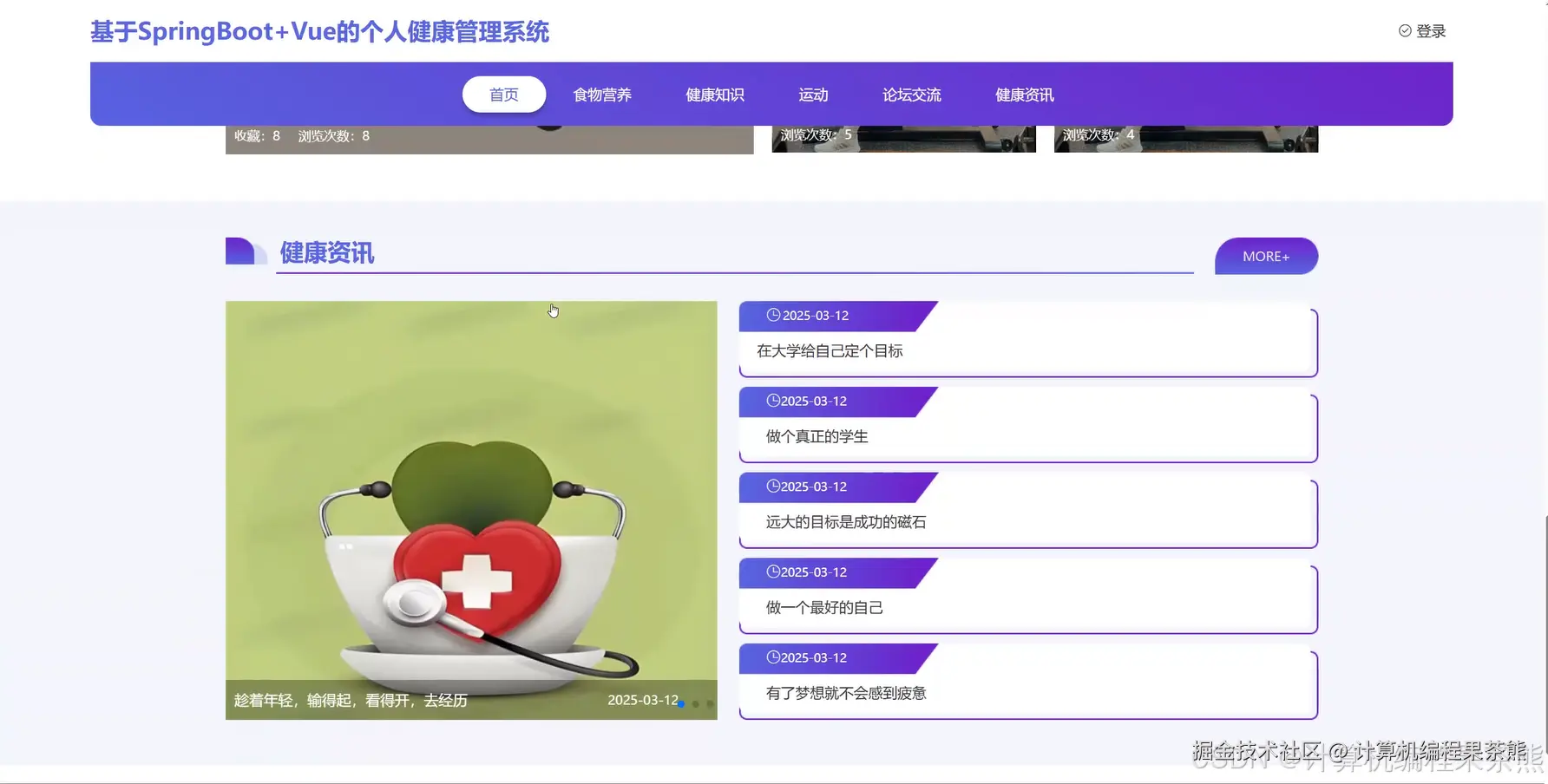The height and width of the screenshot is (784, 1548).
Task: Click the third carousel pagination dot
Action: point(711,703)
